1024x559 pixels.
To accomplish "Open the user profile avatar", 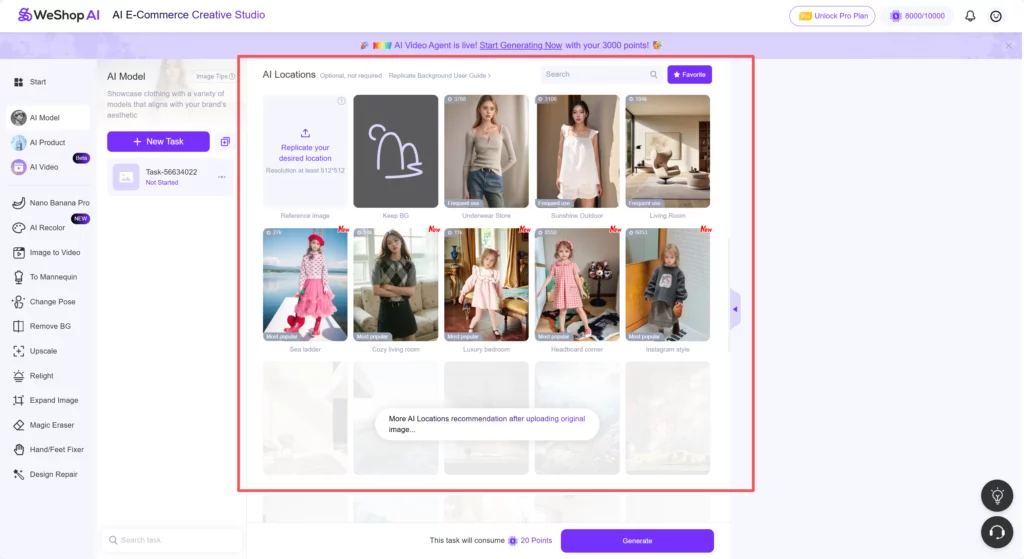I will [x=996, y=16].
